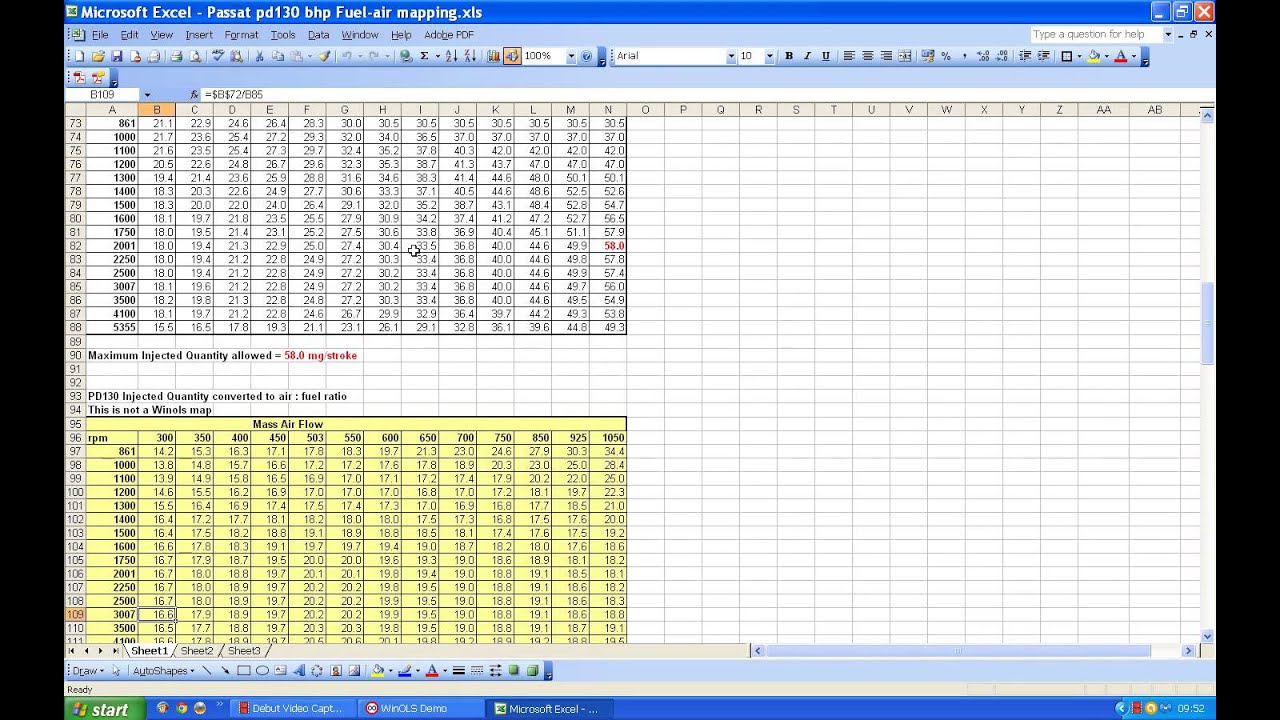Sort descending with the Z-A icon
Screen dimensions: 1280x720
coord(469,56)
